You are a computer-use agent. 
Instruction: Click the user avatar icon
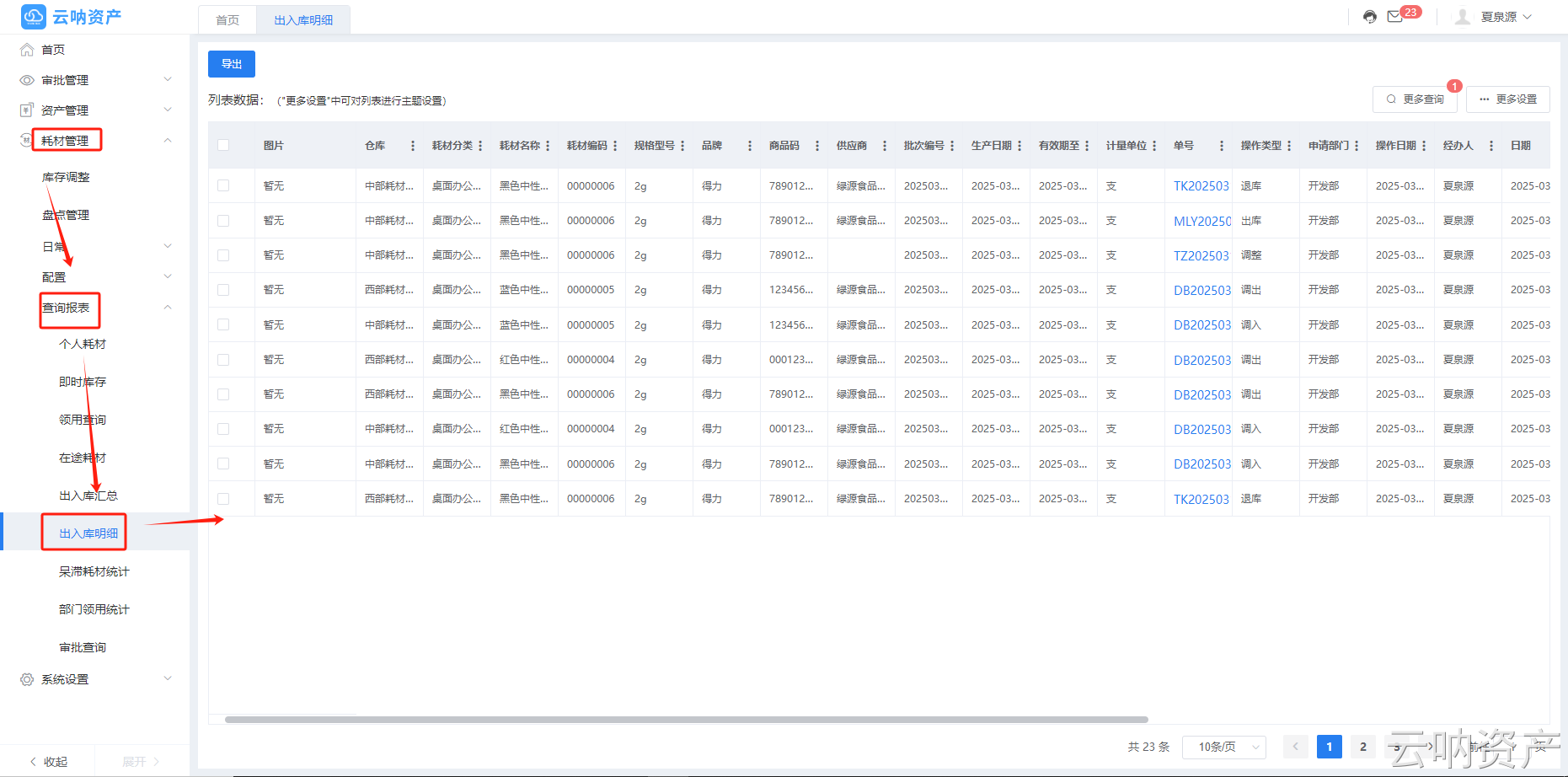pyautogui.click(x=1463, y=17)
